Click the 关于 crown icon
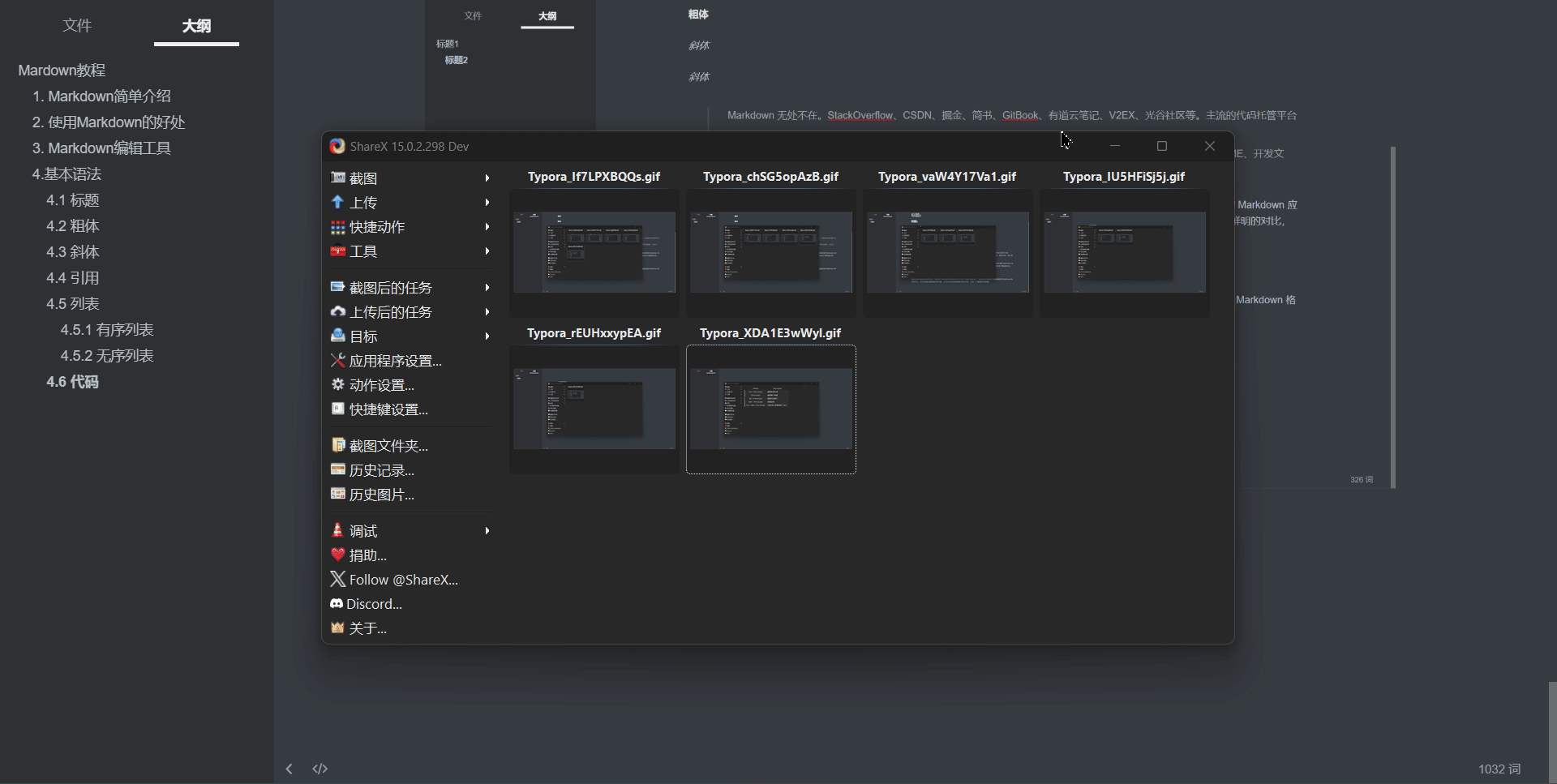The height and width of the screenshot is (784, 1557). pos(338,628)
